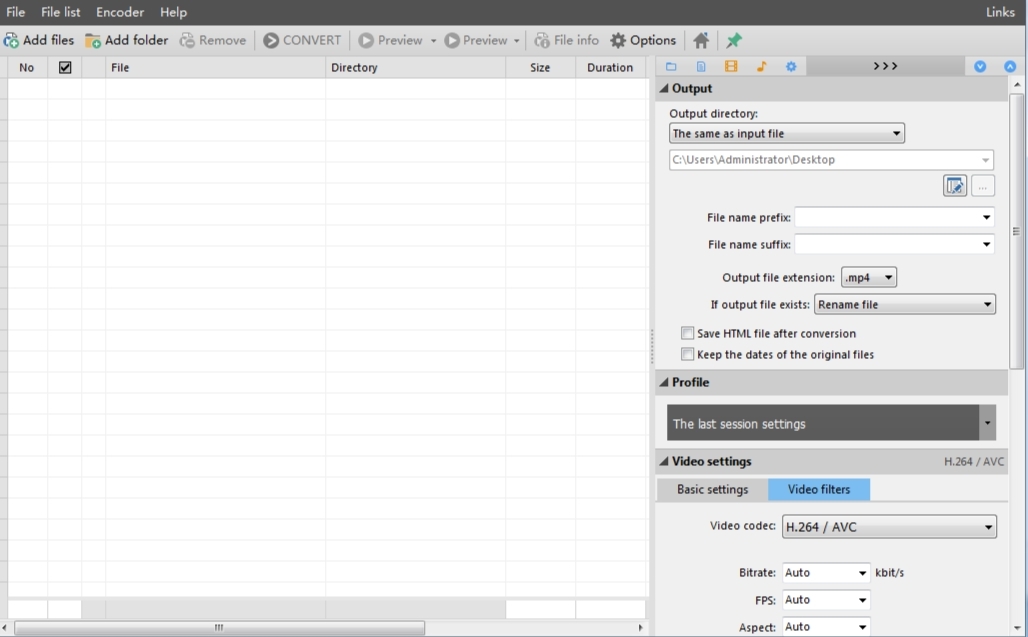Image resolution: width=1028 pixels, height=637 pixels.
Task: Open the blue gear settings tab icon
Action: pos(791,66)
